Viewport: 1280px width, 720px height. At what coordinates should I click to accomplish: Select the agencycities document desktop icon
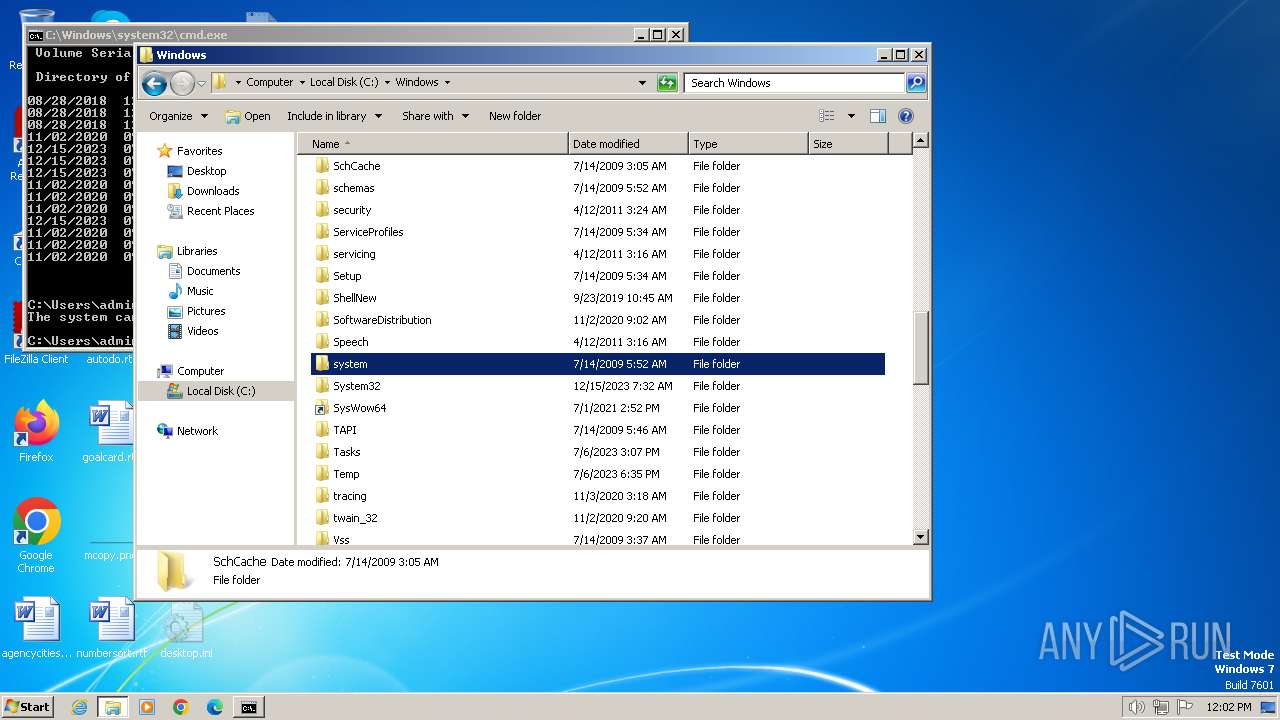click(x=37, y=629)
